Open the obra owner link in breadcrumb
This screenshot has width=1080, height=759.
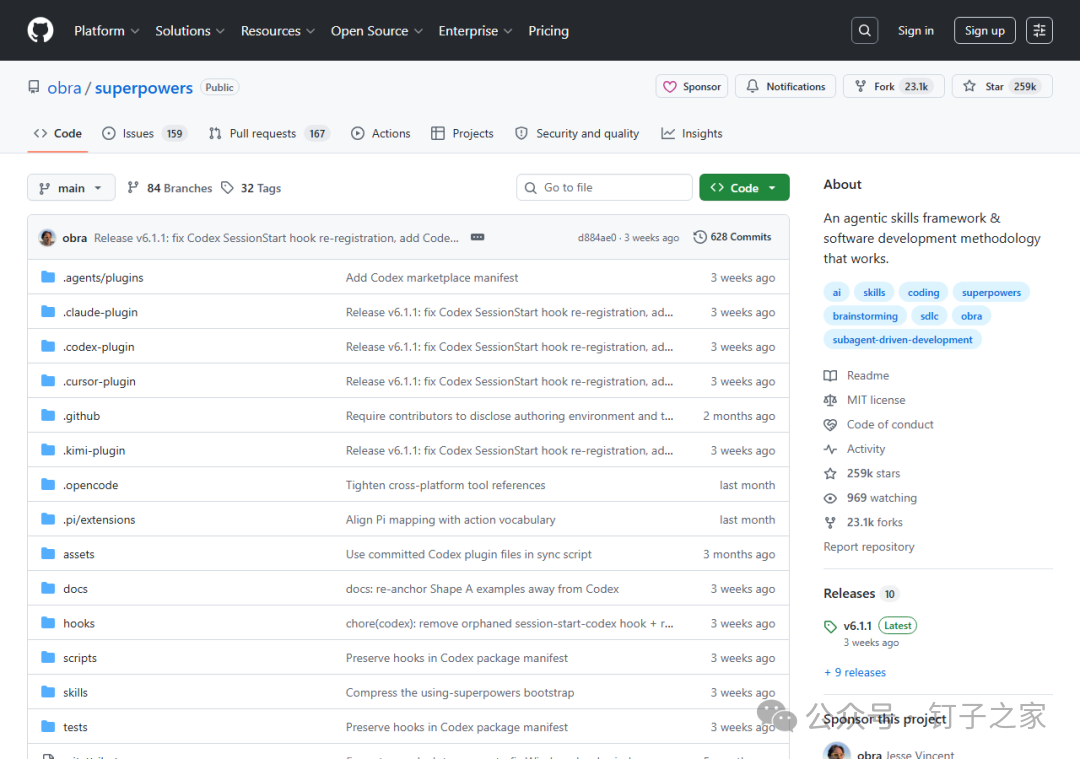pos(64,88)
